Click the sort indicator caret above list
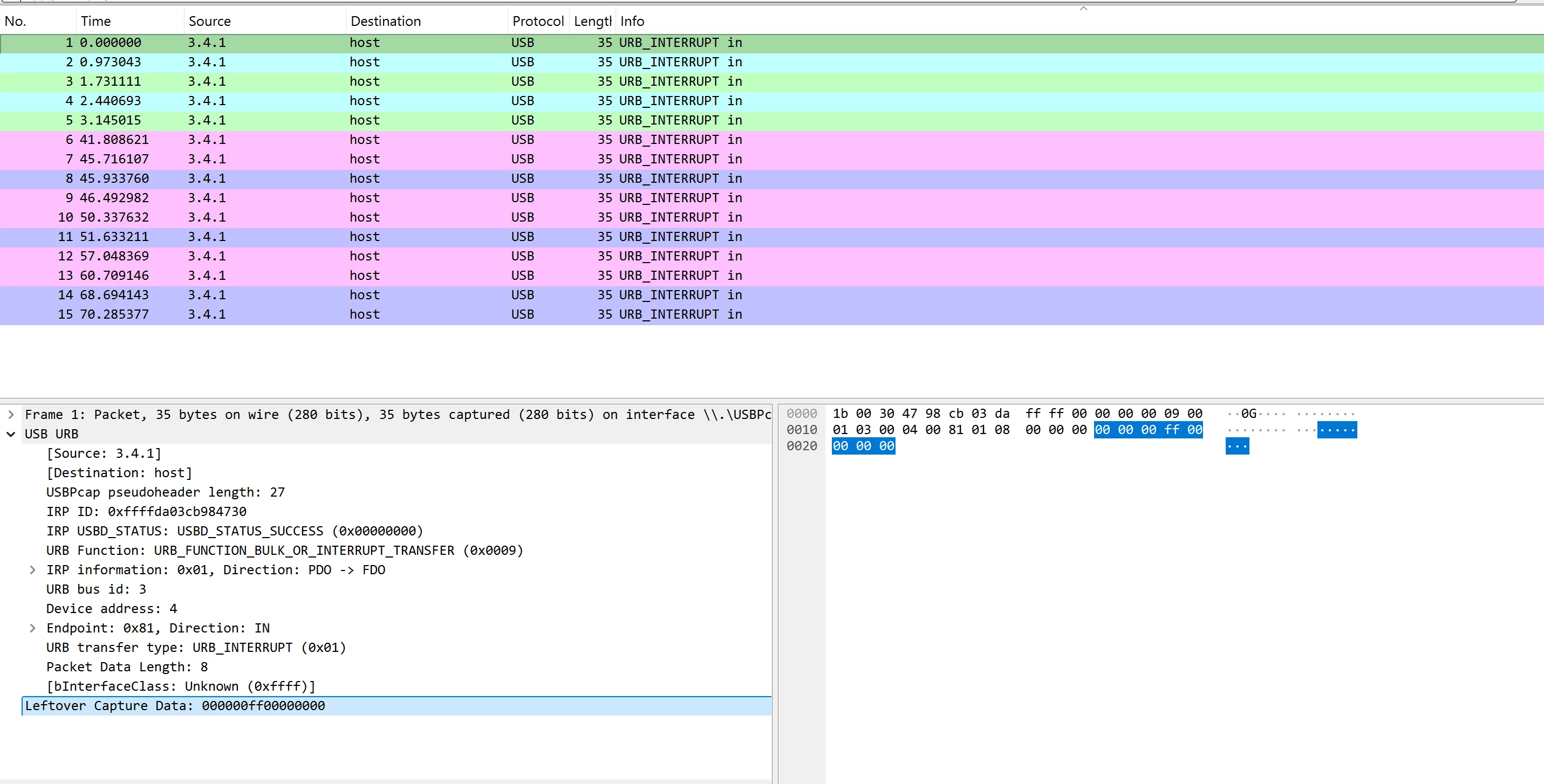The width and height of the screenshot is (1544, 784). point(1083,9)
